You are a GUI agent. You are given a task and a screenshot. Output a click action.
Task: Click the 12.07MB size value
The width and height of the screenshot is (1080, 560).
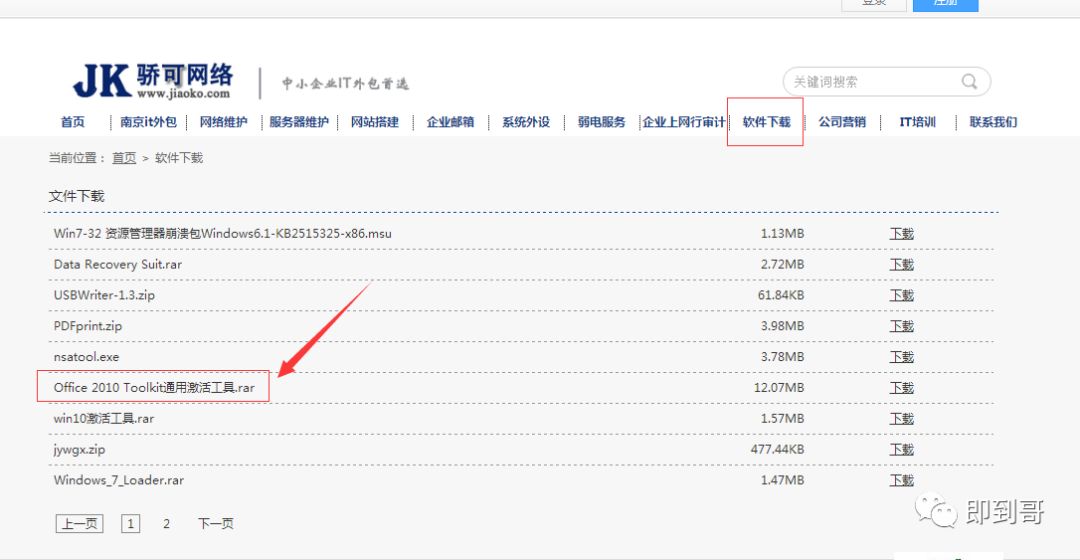(779, 388)
